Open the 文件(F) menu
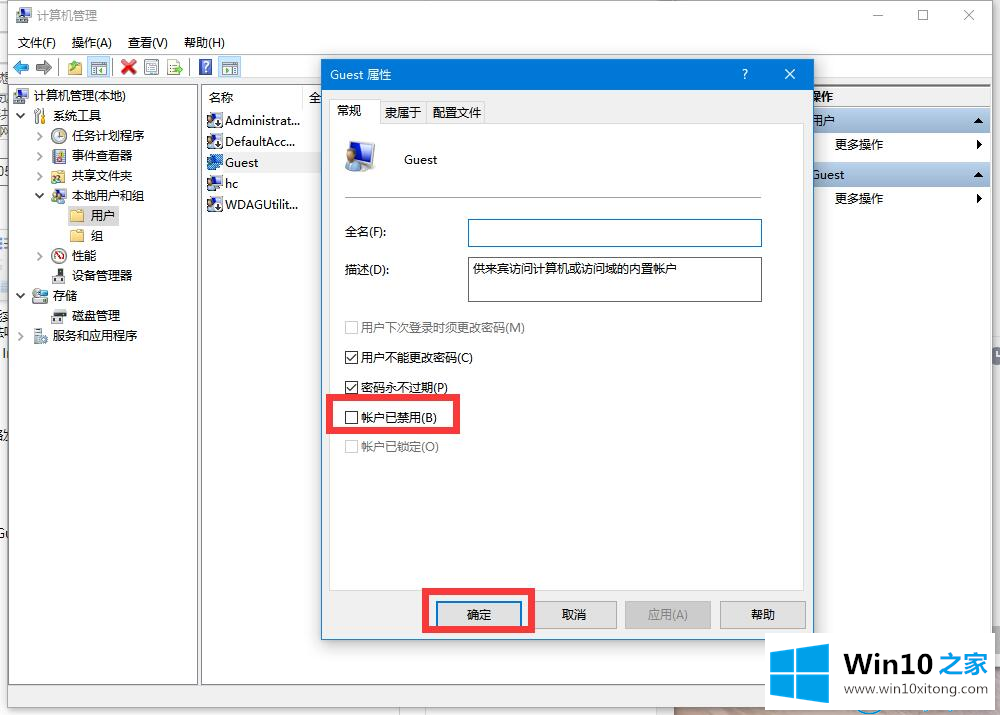The height and width of the screenshot is (715, 1000). coord(36,43)
